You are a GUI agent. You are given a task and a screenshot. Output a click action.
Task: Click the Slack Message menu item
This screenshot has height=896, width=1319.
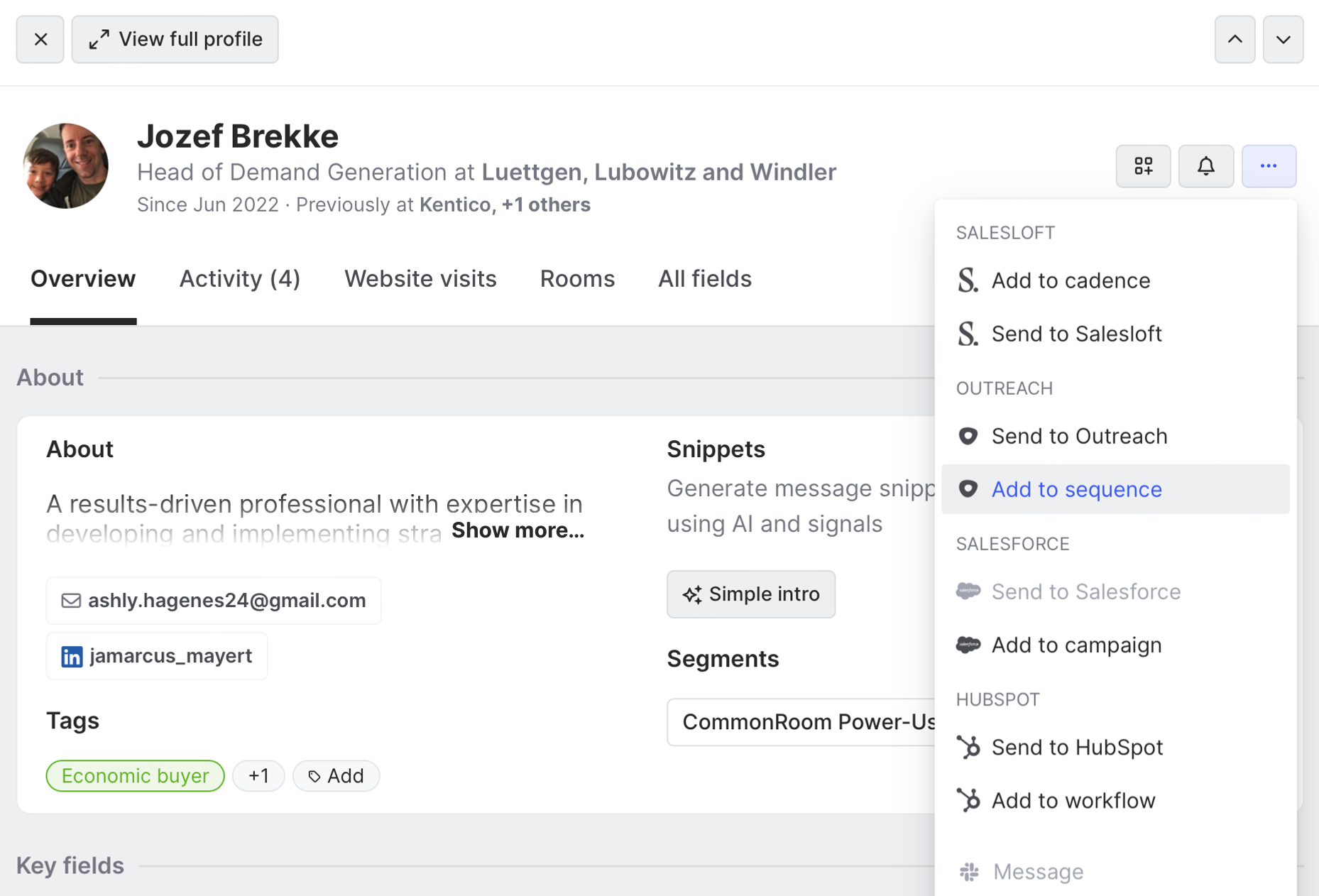(1115, 871)
